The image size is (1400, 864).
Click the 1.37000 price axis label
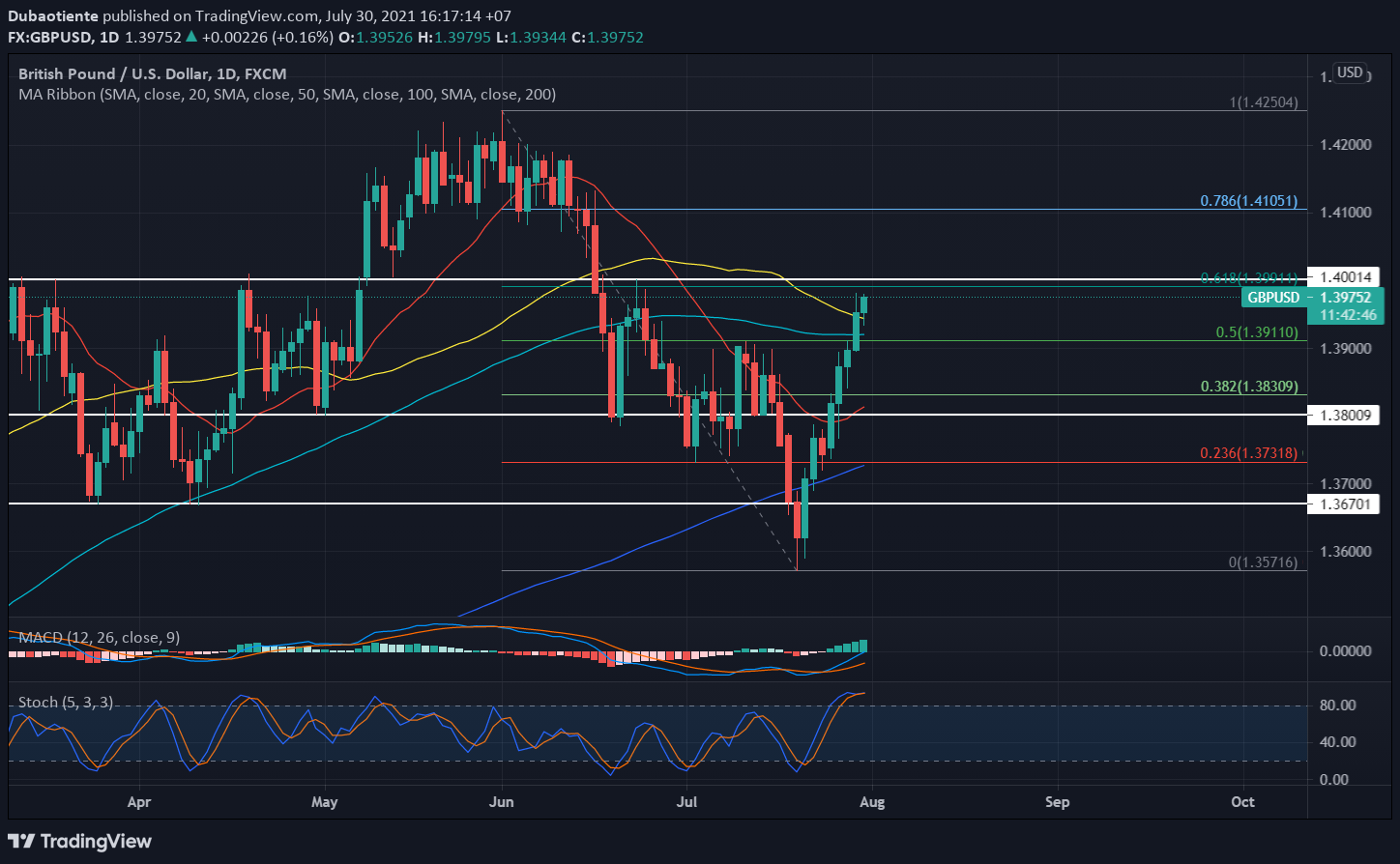pos(1345,483)
